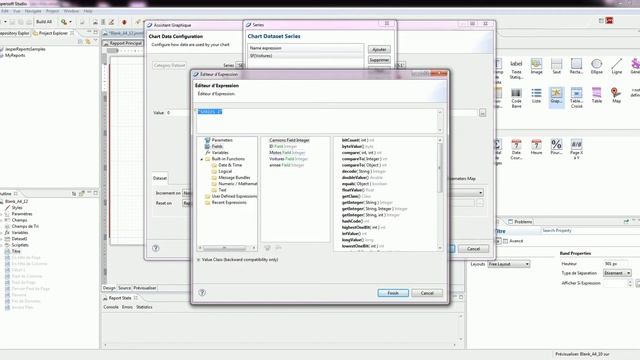Open the Problems tab
Image resolution: width=640 pixels, height=360 pixels.
tap(520, 222)
